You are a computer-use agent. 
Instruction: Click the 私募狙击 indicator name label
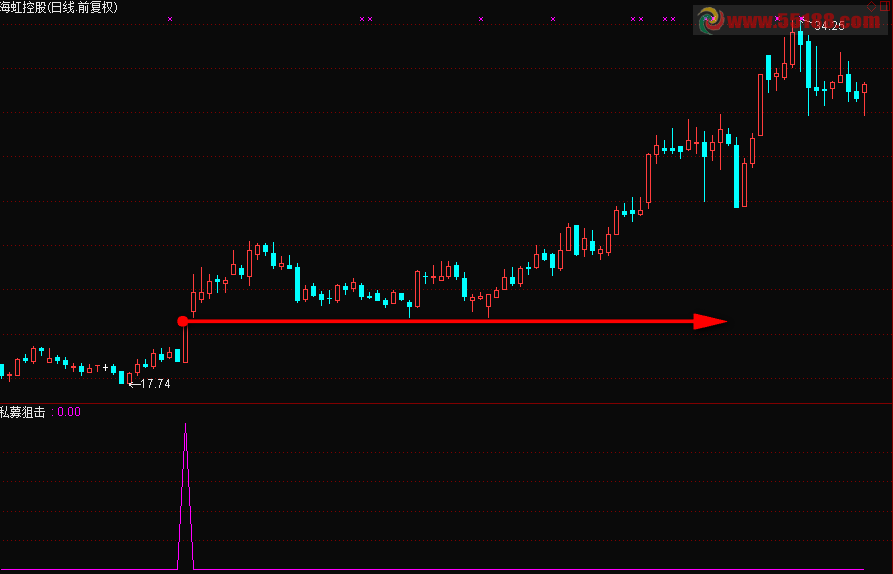pyautogui.click(x=23, y=412)
